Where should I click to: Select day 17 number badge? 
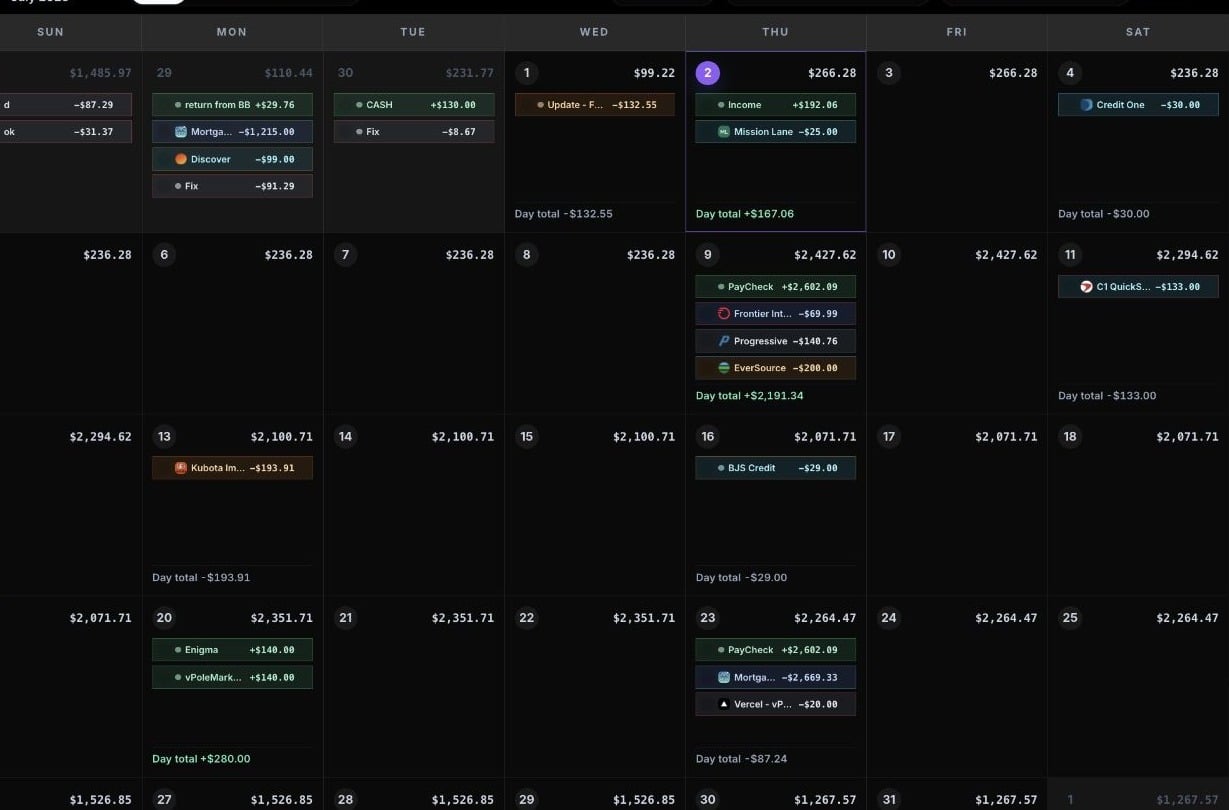tap(889, 437)
